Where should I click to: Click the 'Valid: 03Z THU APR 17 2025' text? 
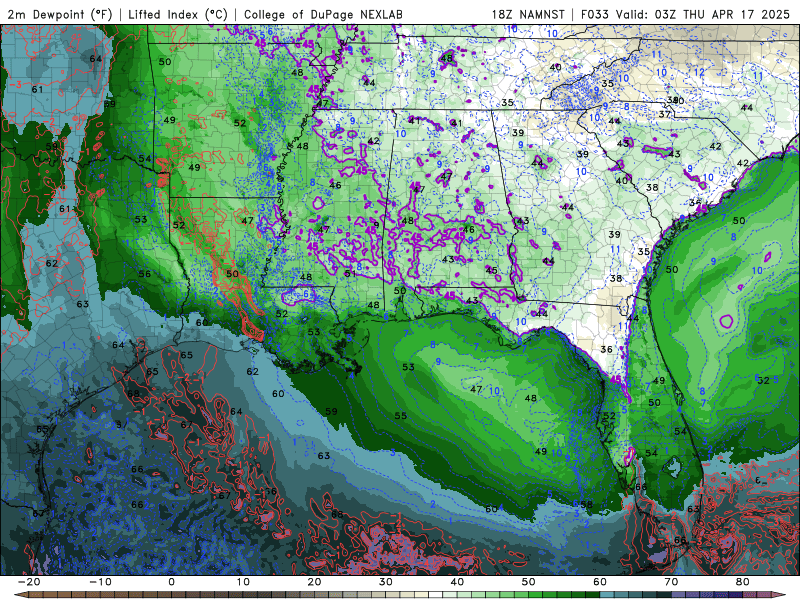703,14
